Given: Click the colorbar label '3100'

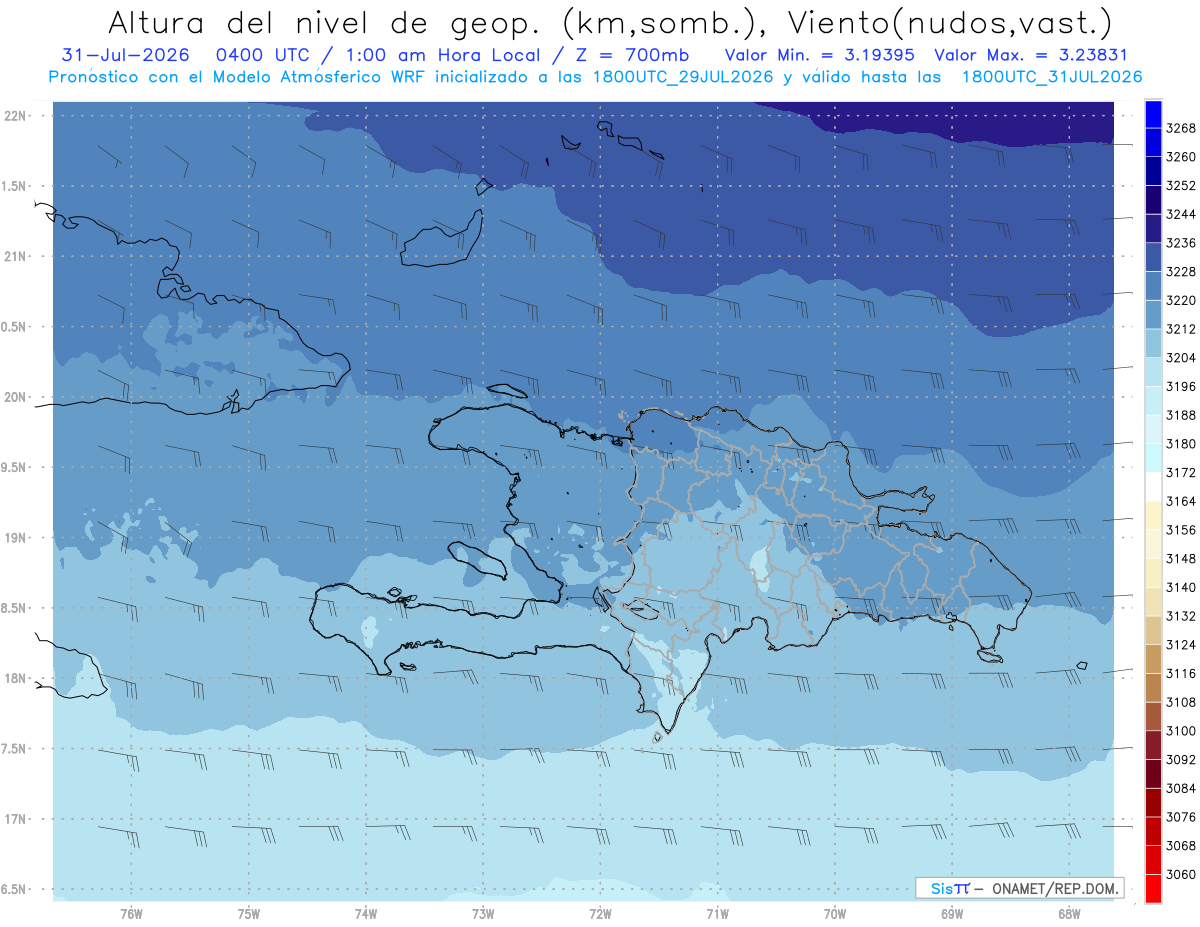Looking at the screenshot, I should click(x=1181, y=731).
